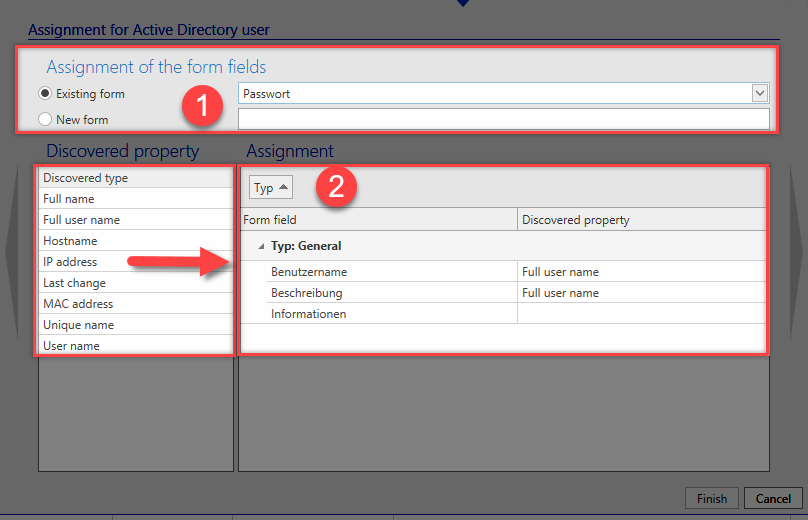Select Hostname in Discovered property list
The width and height of the screenshot is (808, 520).
pyautogui.click(x=136, y=241)
